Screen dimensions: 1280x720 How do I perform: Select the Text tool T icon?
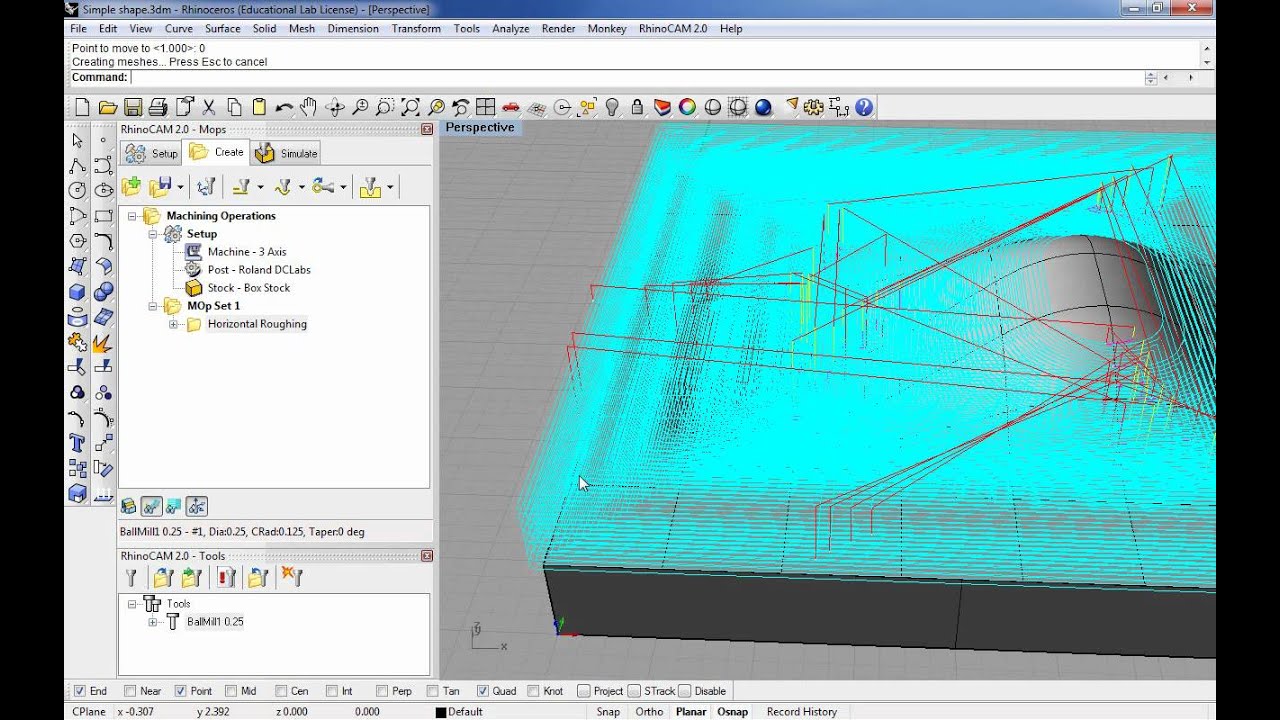77,443
